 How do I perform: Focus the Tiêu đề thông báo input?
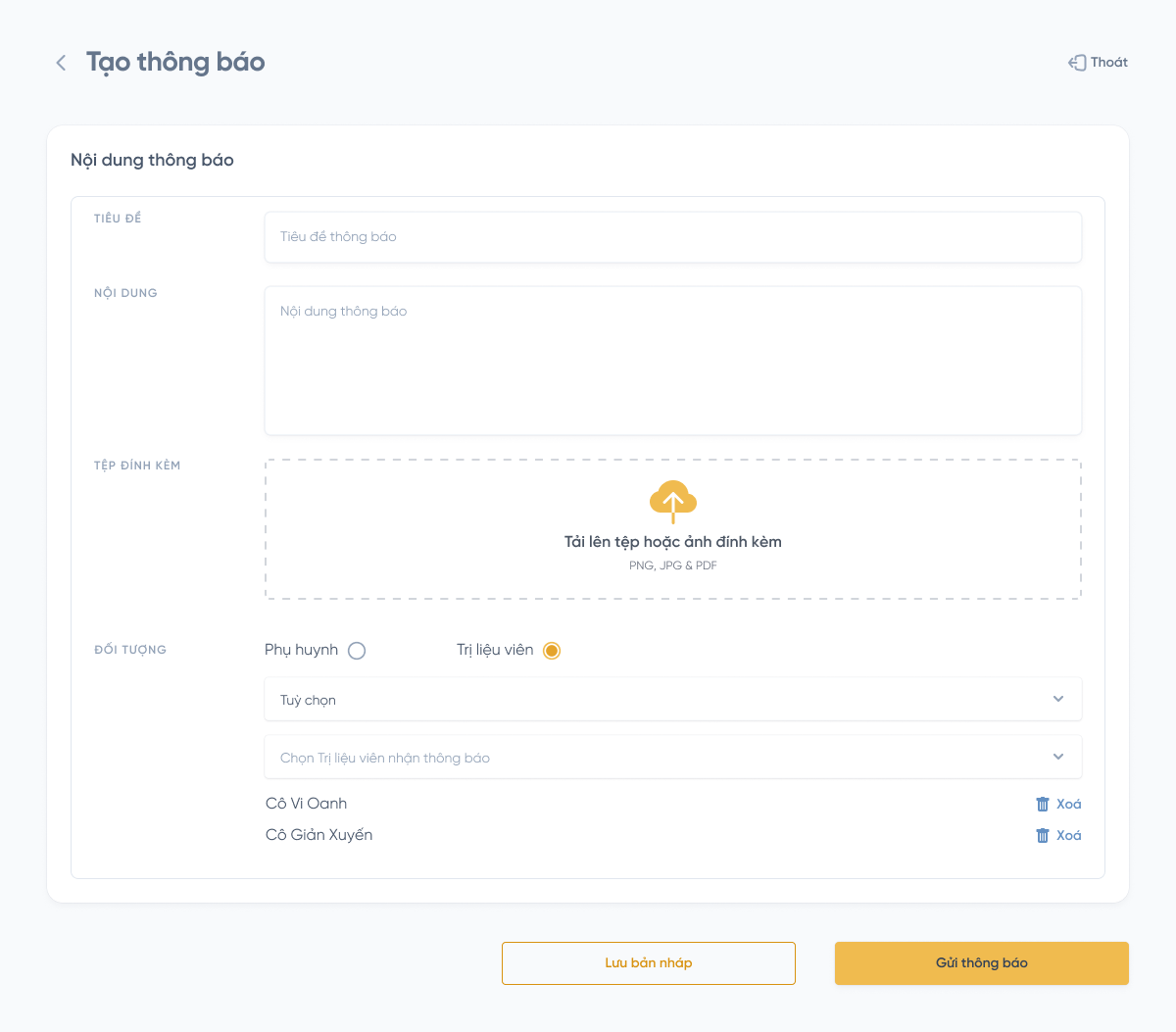(x=672, y=237)
